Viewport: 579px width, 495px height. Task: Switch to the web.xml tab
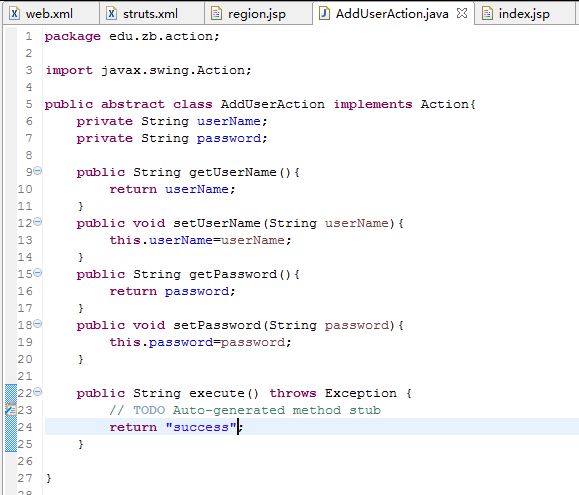[x=49, y=14]
